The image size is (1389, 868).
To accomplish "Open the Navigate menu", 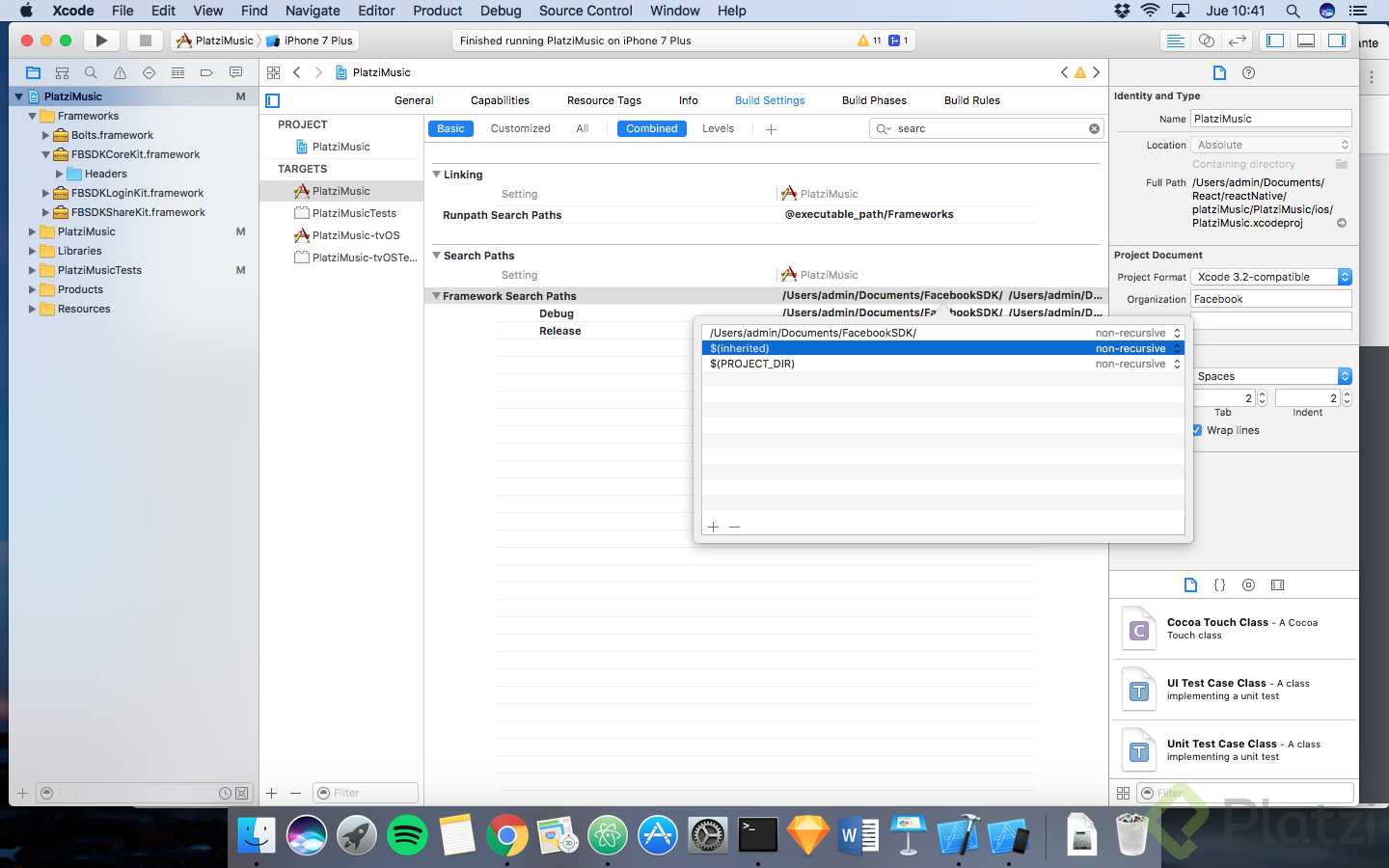I will coord(313,11).
